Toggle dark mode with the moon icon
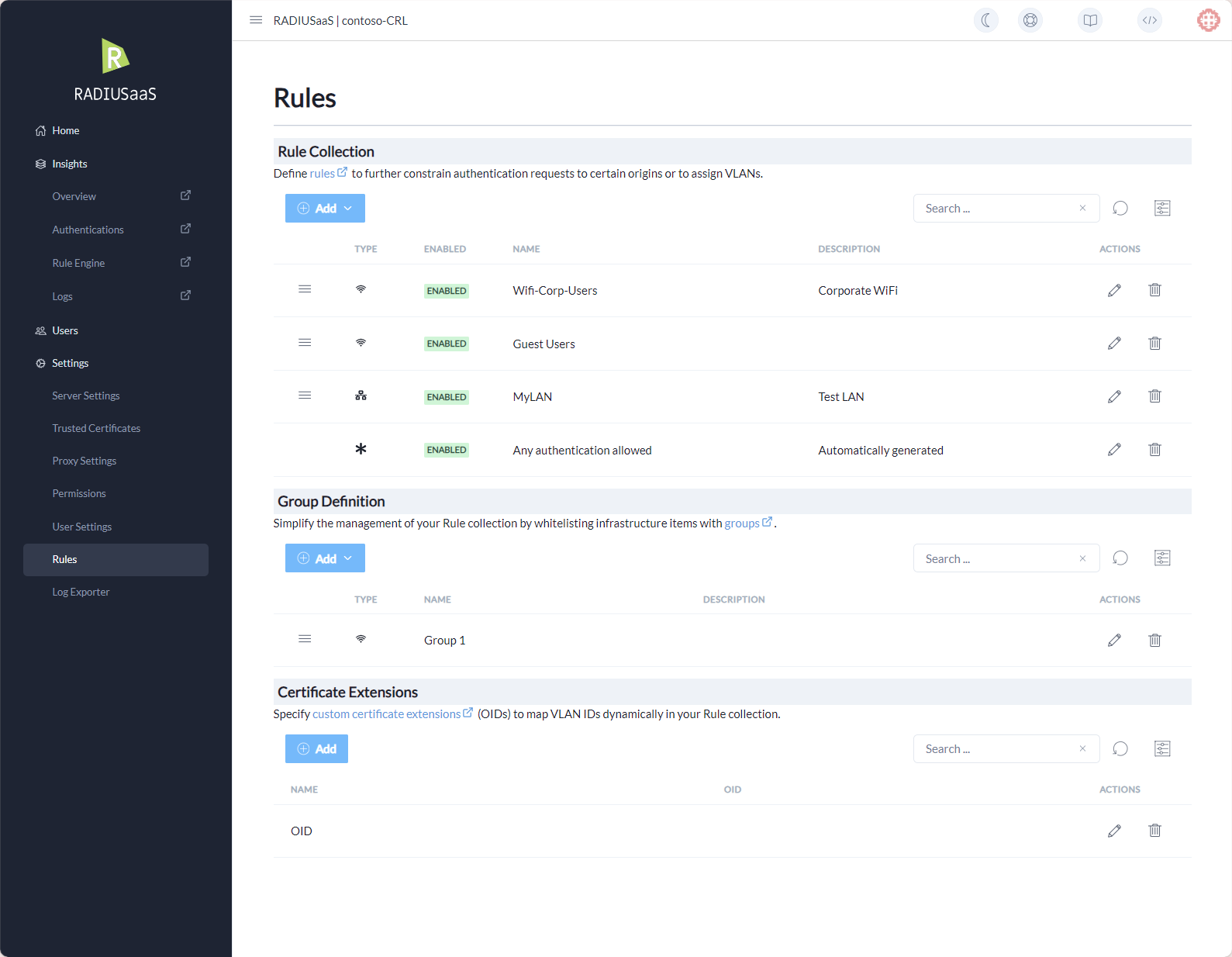 coord(985,20)
